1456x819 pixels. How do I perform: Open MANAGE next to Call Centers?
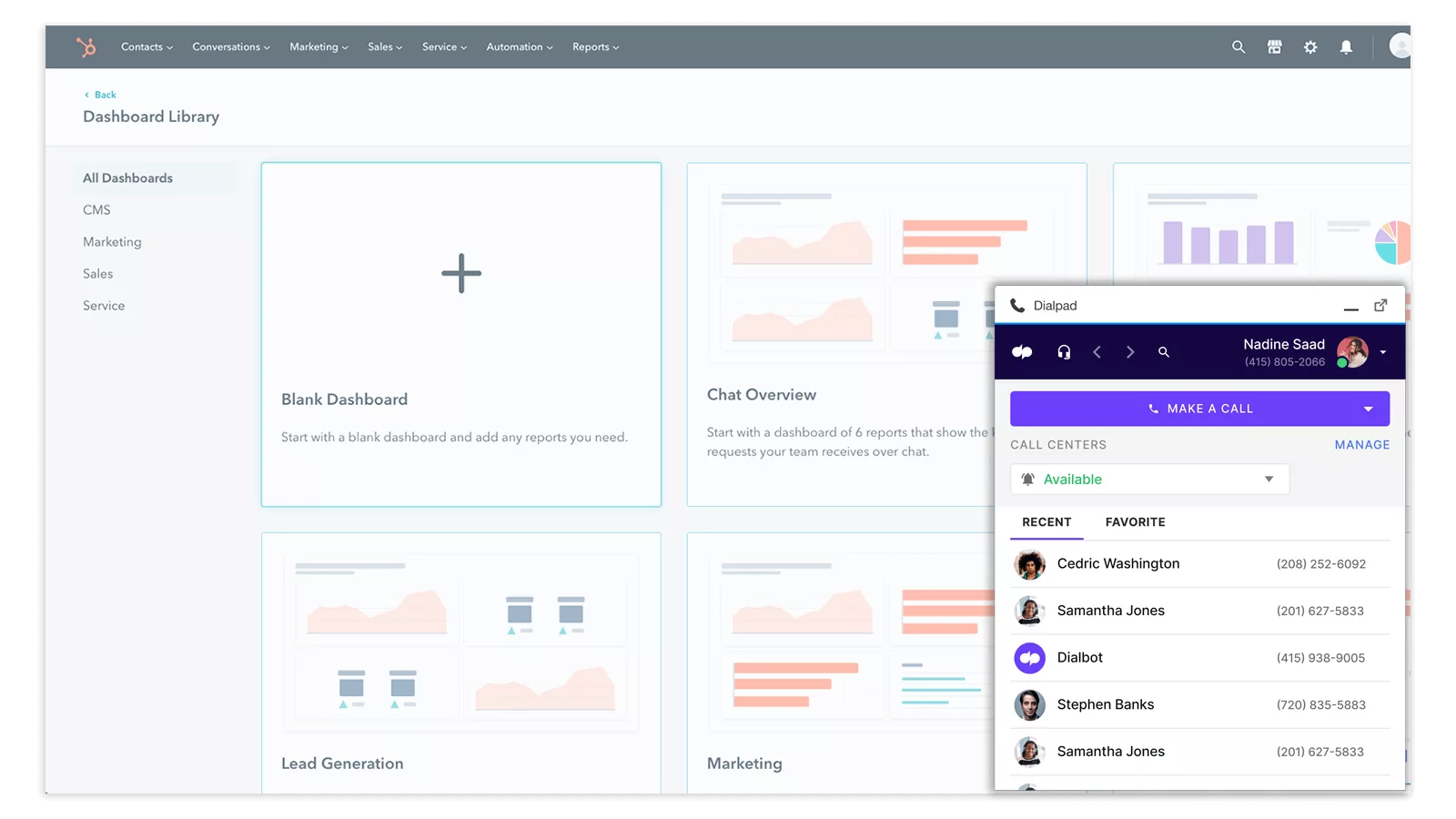click(1361, 445)
